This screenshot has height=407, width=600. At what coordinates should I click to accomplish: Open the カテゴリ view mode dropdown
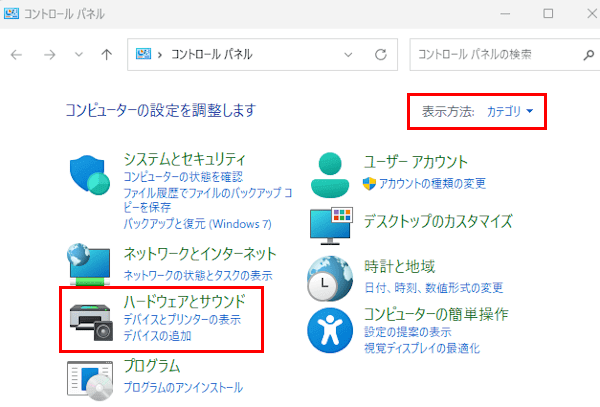point(510,111)
